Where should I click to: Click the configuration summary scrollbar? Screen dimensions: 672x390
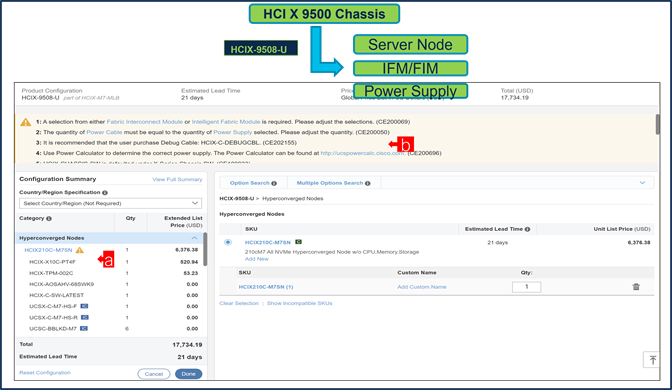(205, 249)
